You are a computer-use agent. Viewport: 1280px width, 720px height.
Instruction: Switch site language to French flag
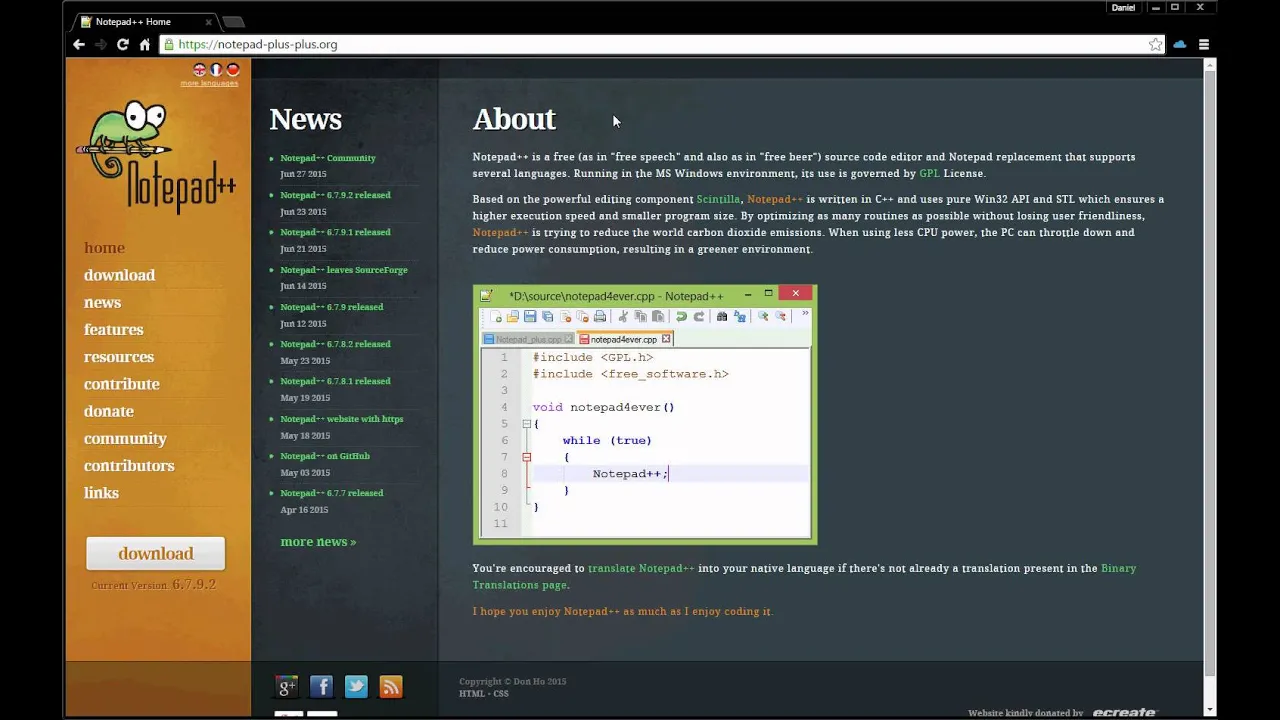point(216,69)
